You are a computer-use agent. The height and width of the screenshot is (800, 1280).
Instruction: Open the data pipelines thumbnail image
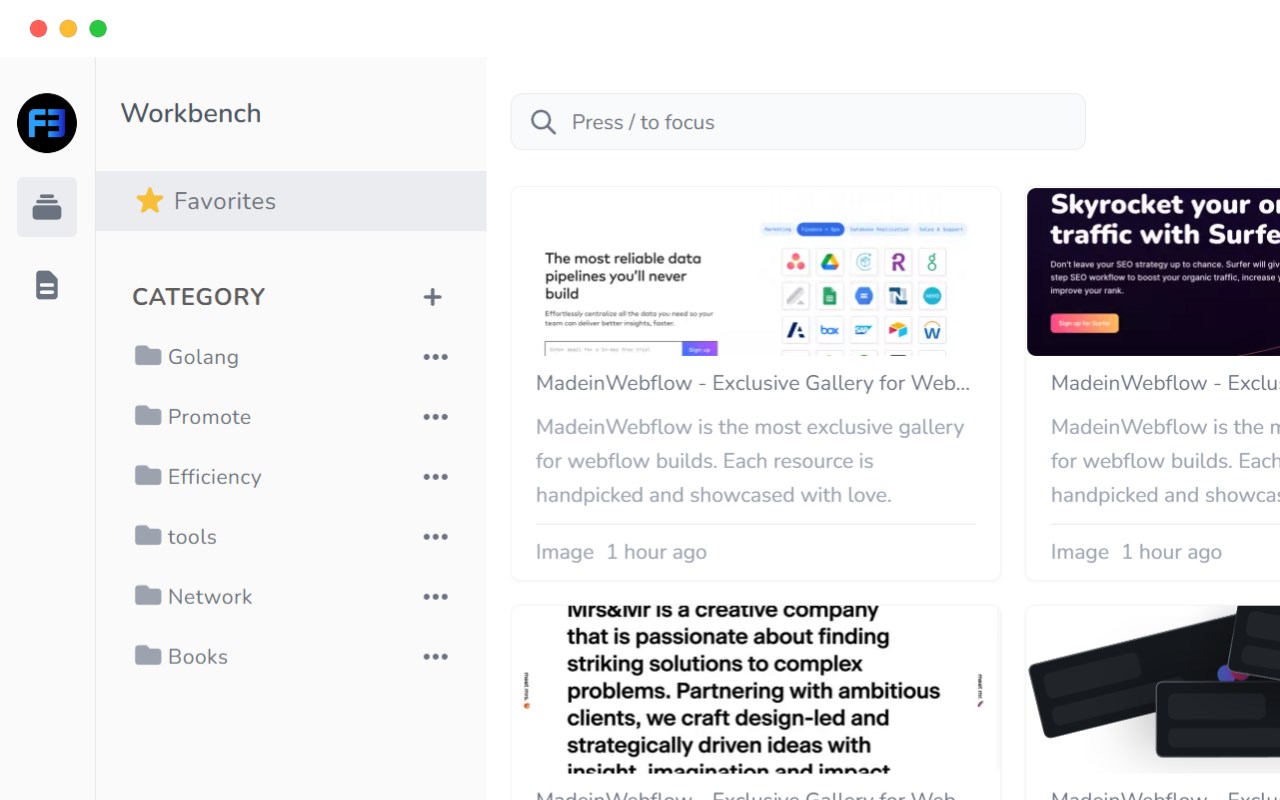(x=755, y=272)
